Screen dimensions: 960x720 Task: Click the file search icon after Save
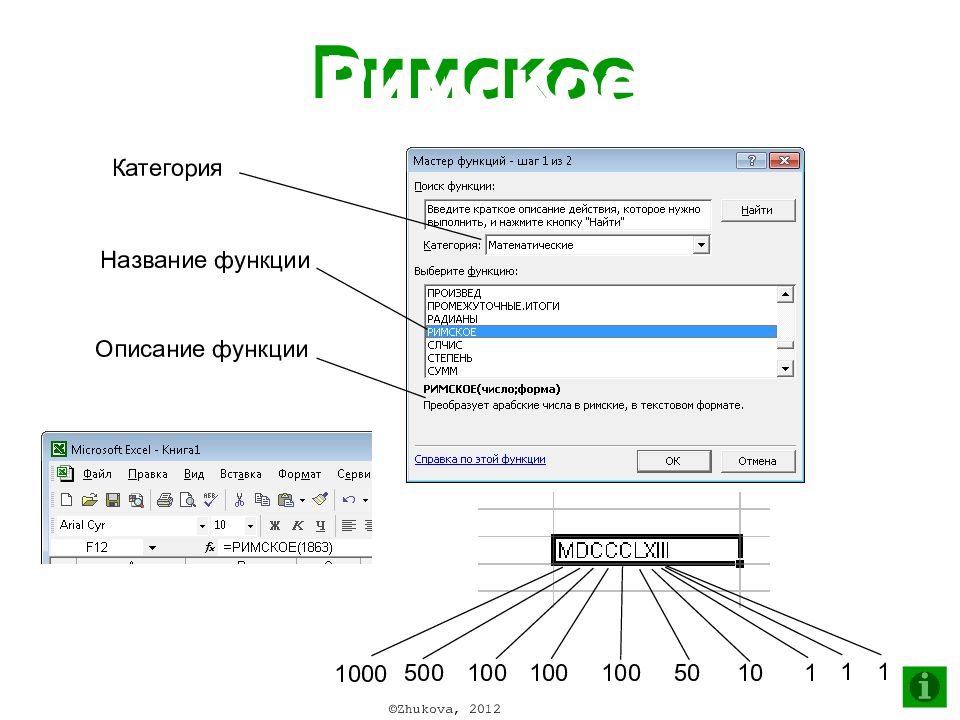(136, 500)
